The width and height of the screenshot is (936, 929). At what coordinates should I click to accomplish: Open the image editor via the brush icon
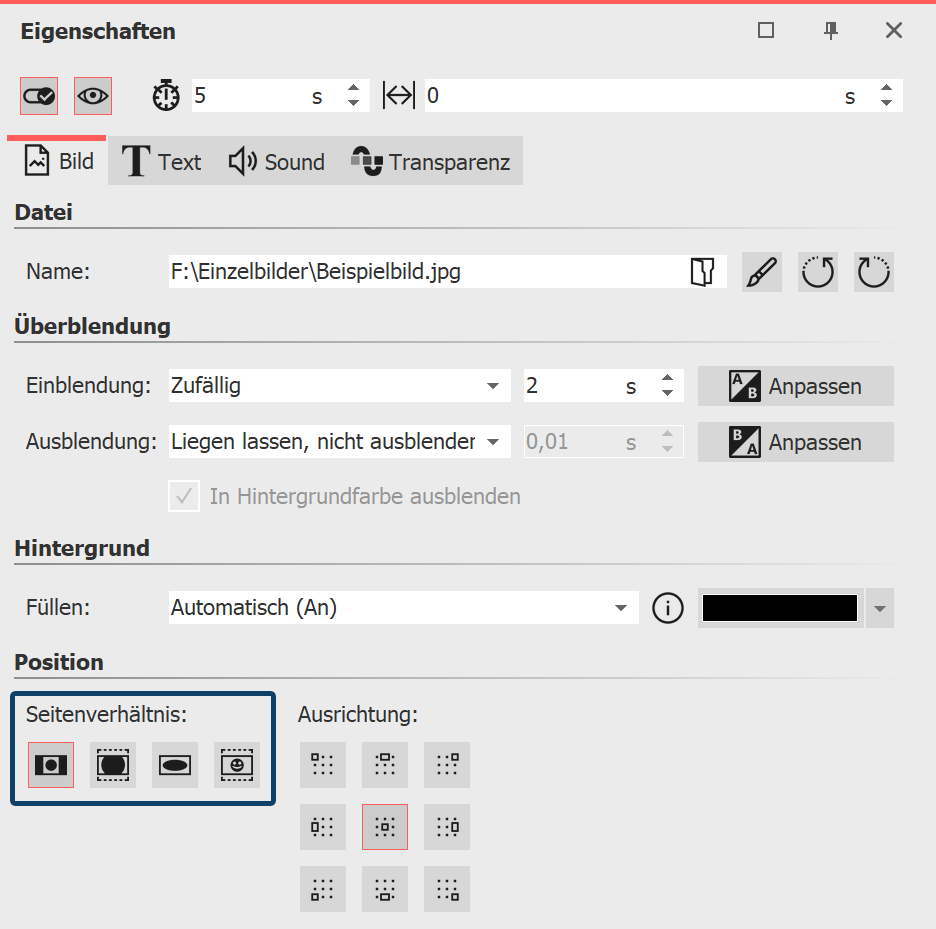point(761,271)
